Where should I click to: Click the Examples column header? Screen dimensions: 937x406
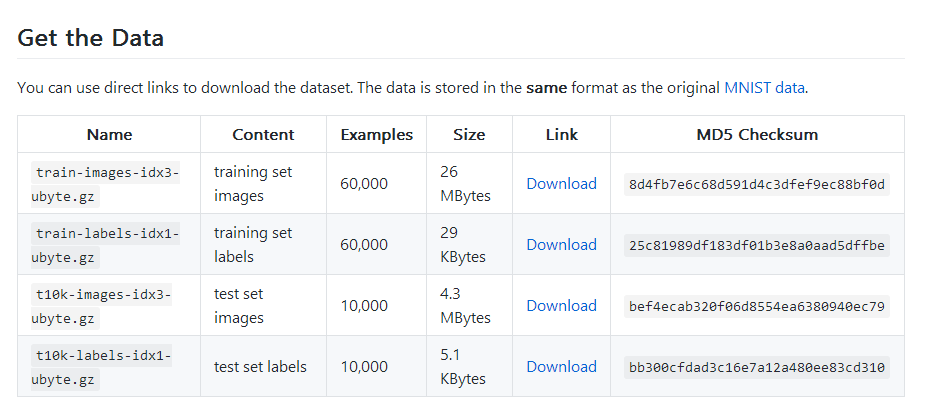click(376, 134)
